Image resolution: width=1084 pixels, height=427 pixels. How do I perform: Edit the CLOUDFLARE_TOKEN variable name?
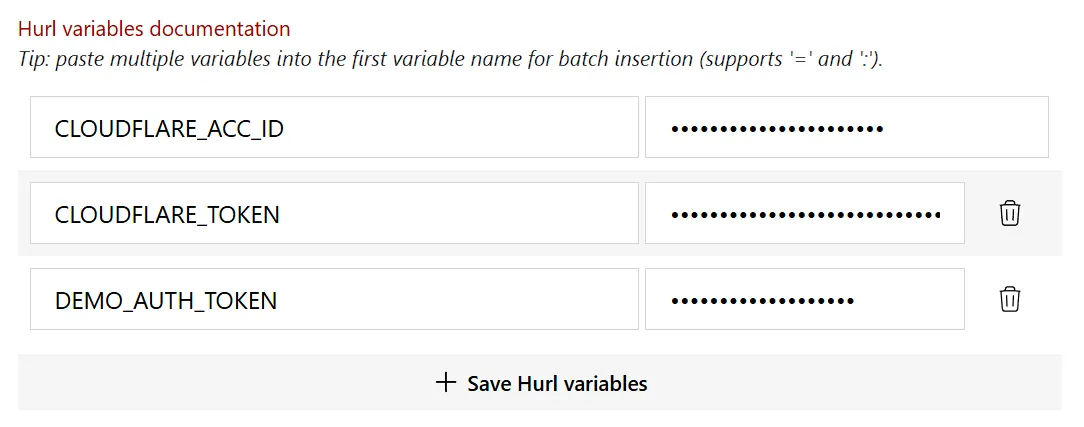[334, 213]
